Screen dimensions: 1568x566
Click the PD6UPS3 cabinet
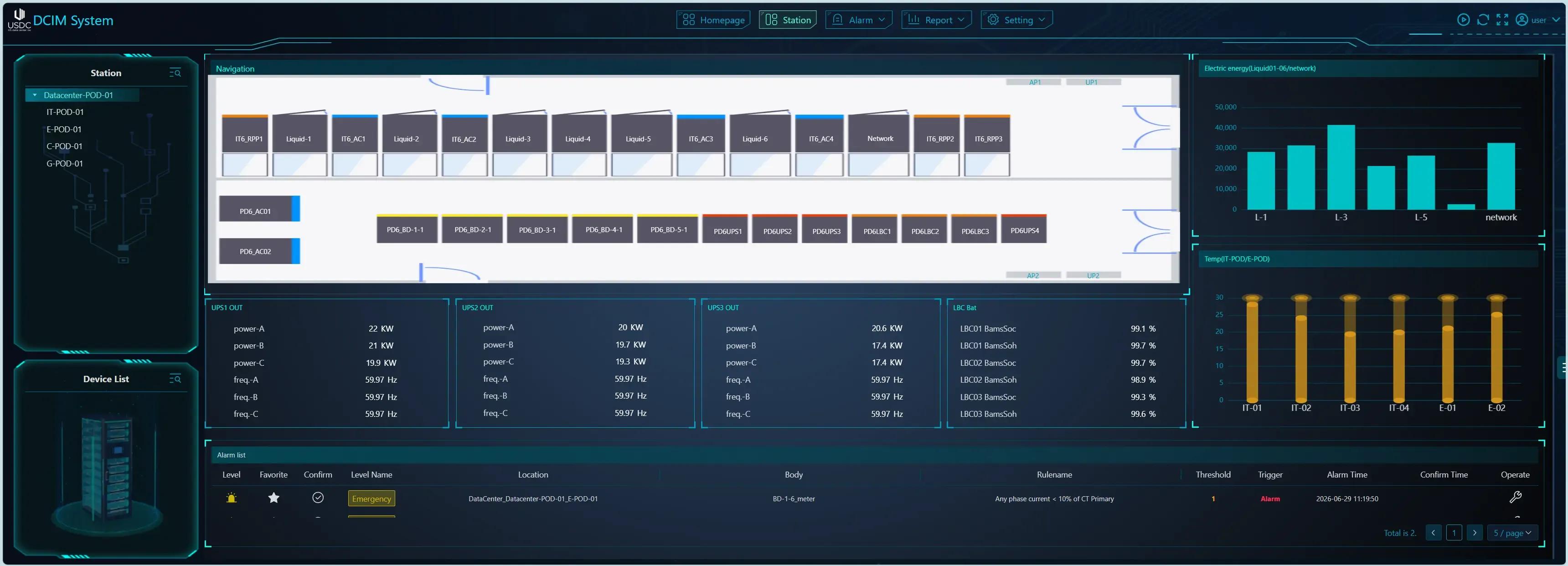[x=825, y=229]
